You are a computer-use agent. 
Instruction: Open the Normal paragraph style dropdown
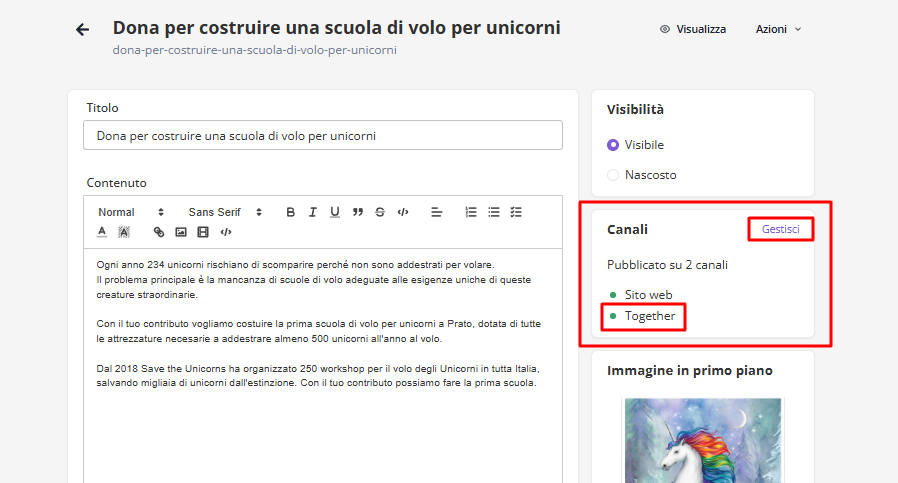130,212
